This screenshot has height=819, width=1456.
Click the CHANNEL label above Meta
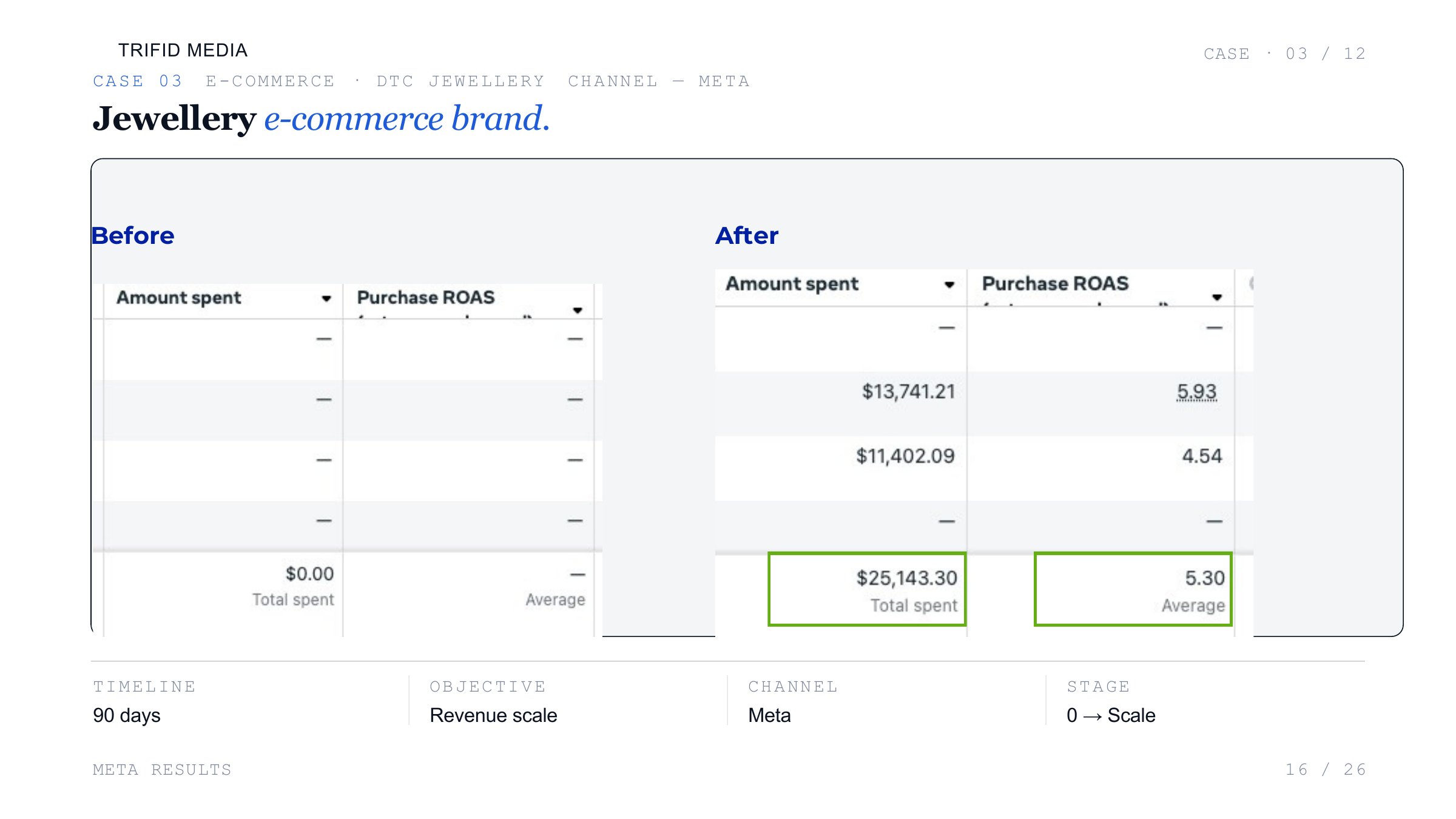click(x=793, y=687)
